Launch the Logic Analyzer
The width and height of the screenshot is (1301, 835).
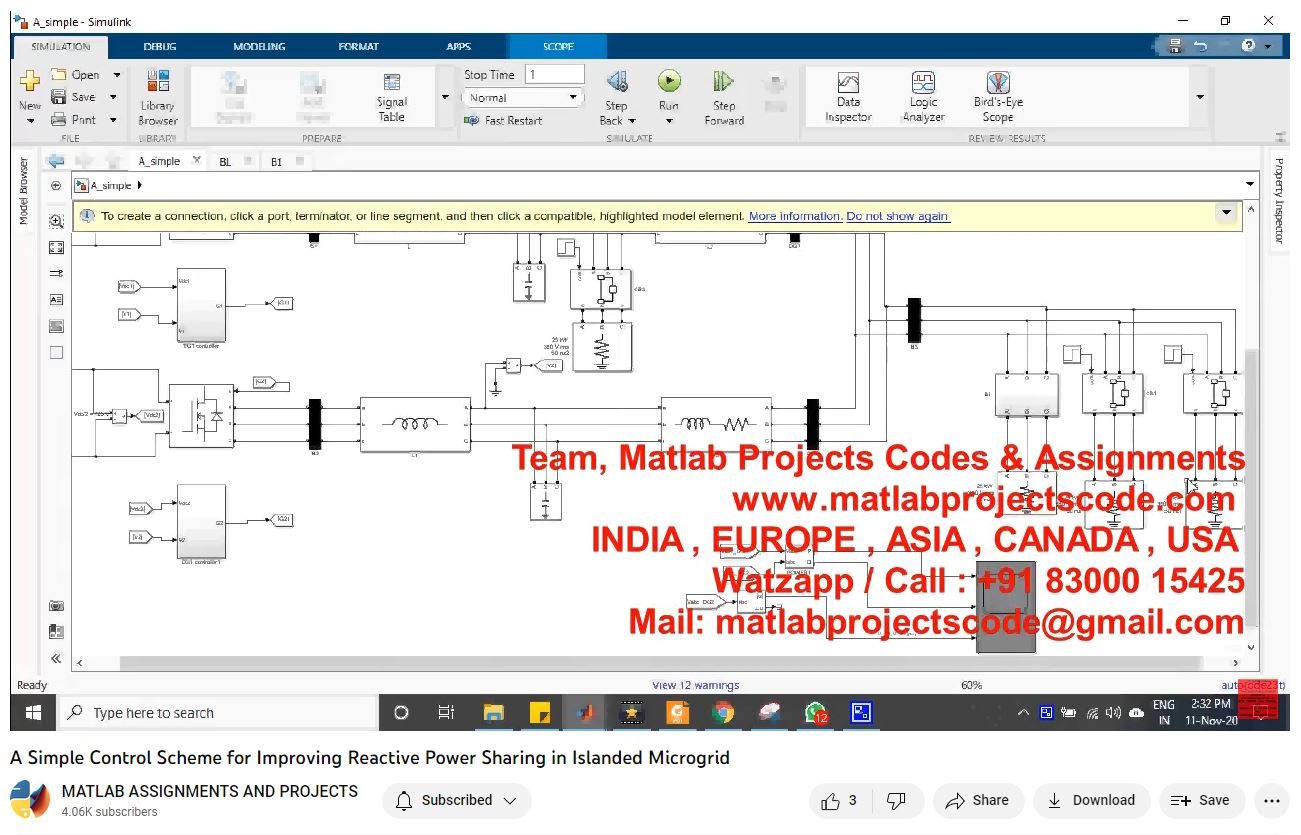[923, 96]
